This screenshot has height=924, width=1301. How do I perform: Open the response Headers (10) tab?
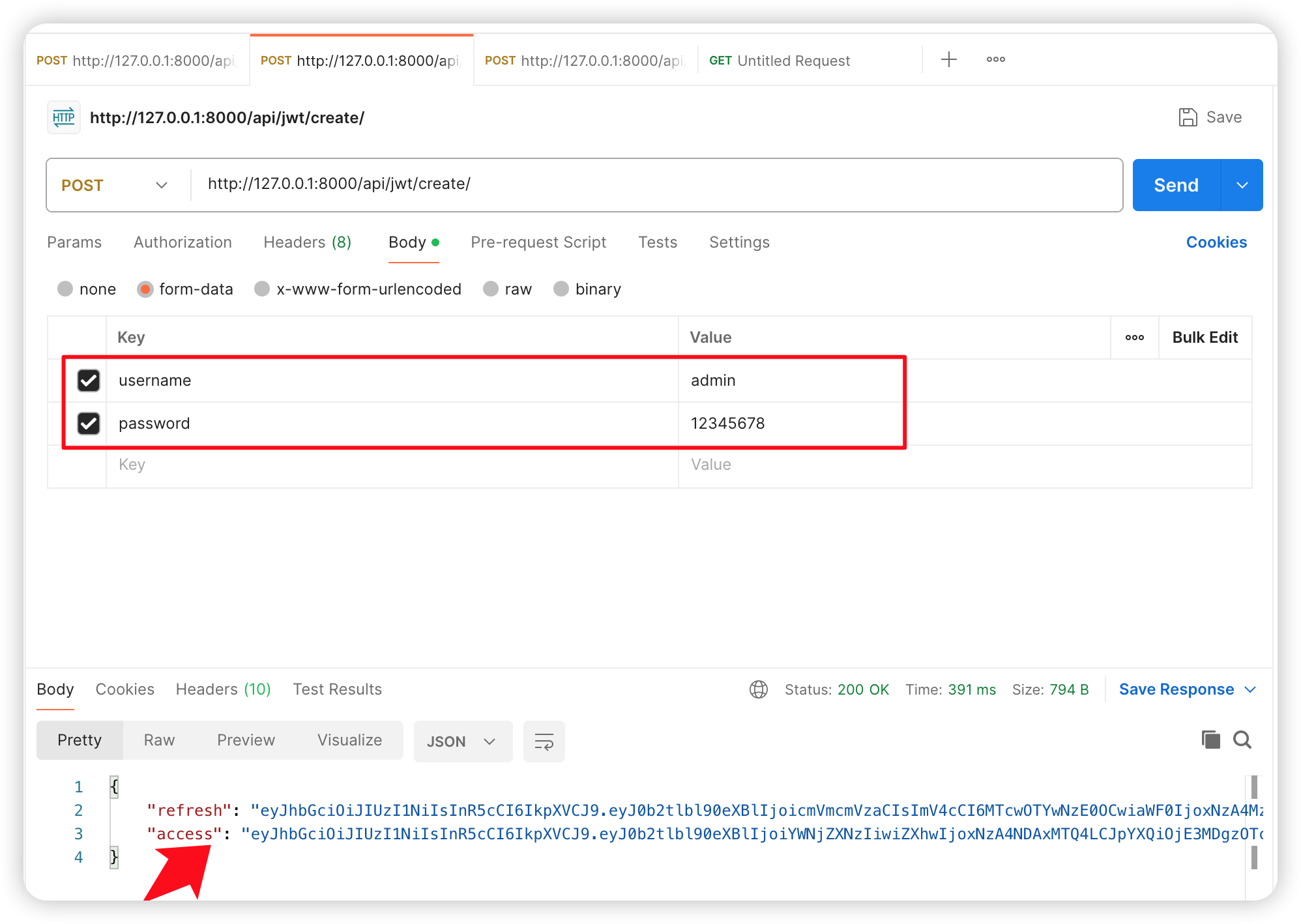point(223,689)
